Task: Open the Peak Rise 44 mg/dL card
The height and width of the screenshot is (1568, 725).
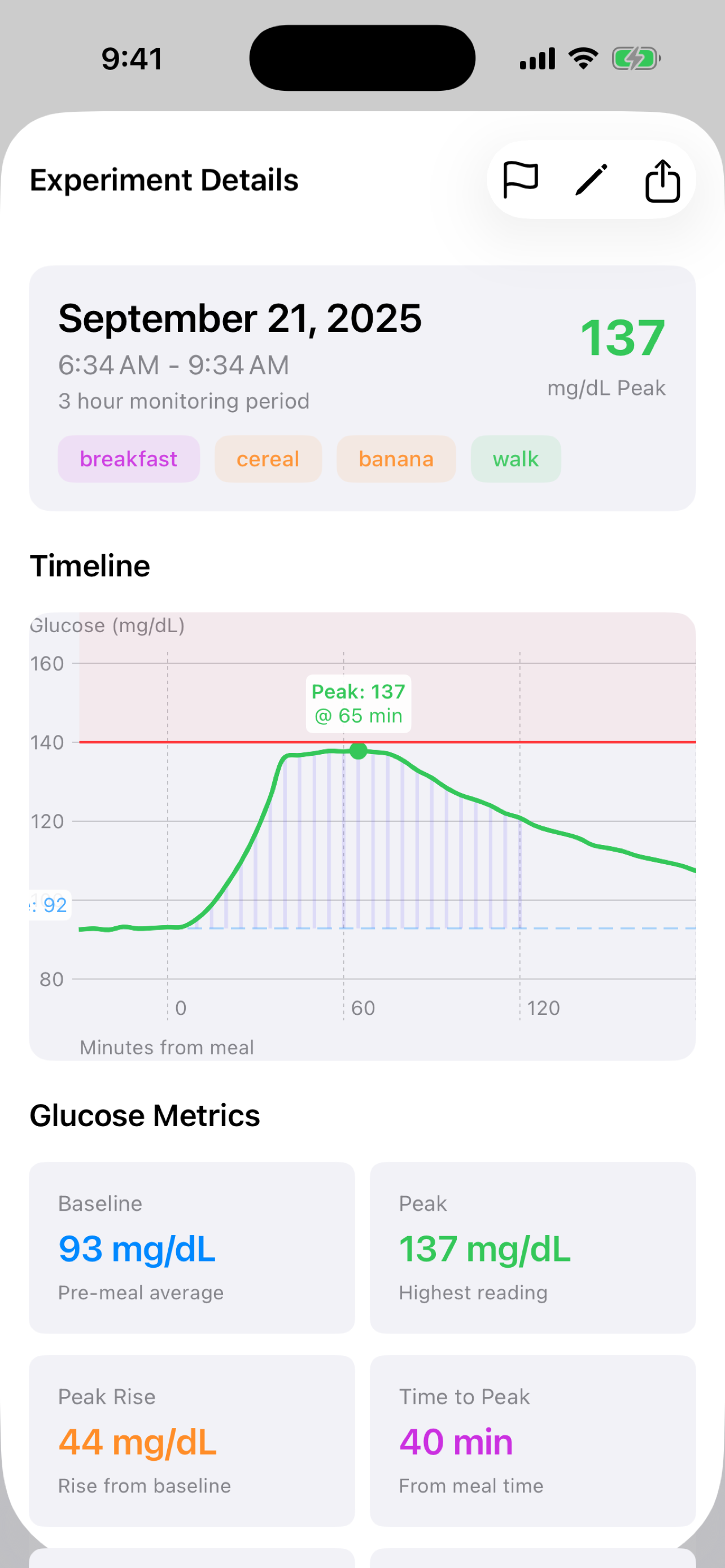Action: pyautogui.click(x=192, y=1440)
